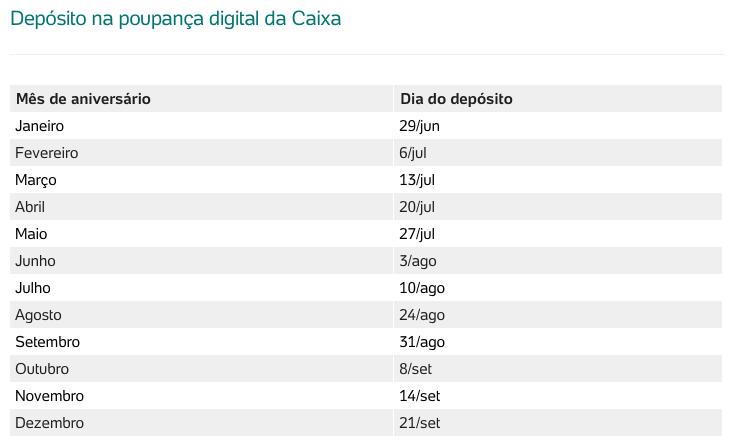737x444 pixels.
Task: Select the Julho month cell
Action: [x=201, y=288]
